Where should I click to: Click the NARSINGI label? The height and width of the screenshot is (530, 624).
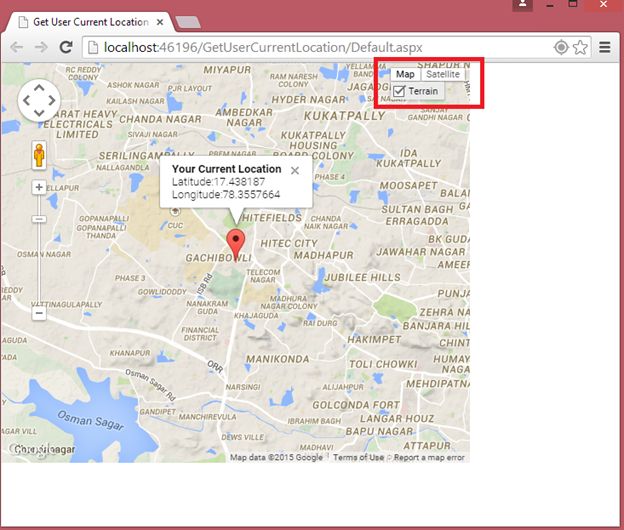pos(243,387)
